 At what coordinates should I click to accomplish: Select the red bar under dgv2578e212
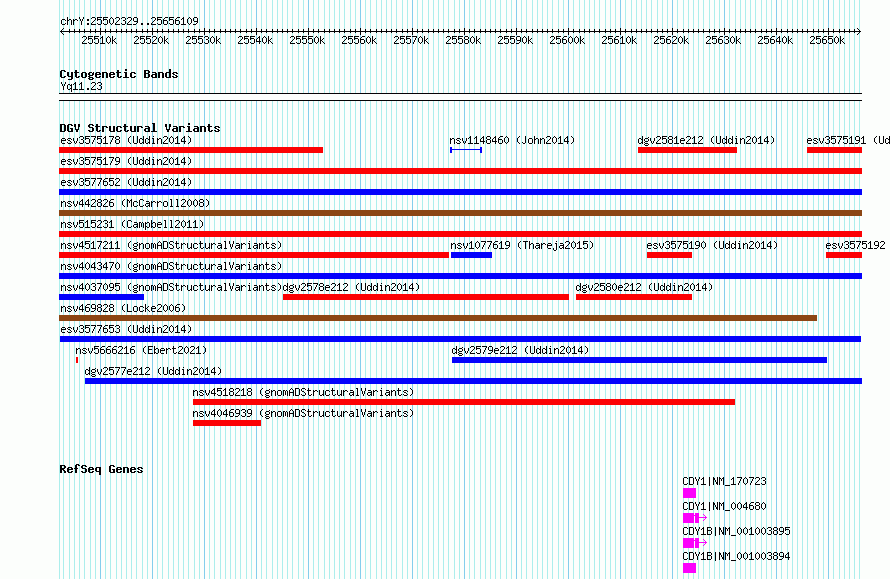426,297
